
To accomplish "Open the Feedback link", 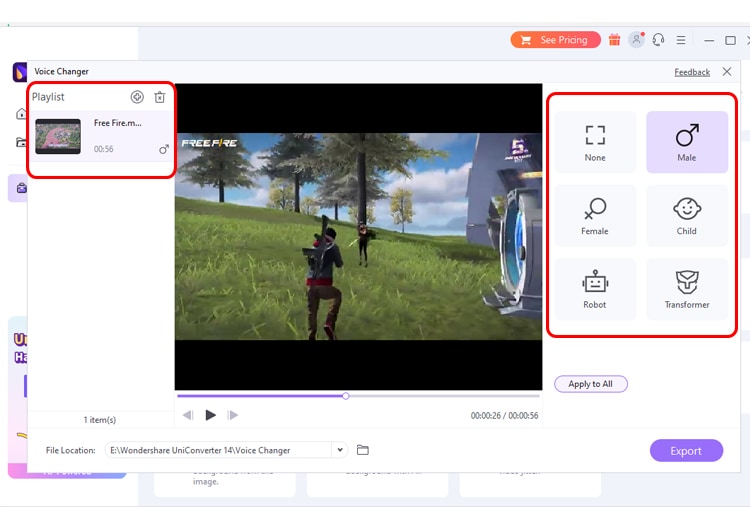I will 692,72.
